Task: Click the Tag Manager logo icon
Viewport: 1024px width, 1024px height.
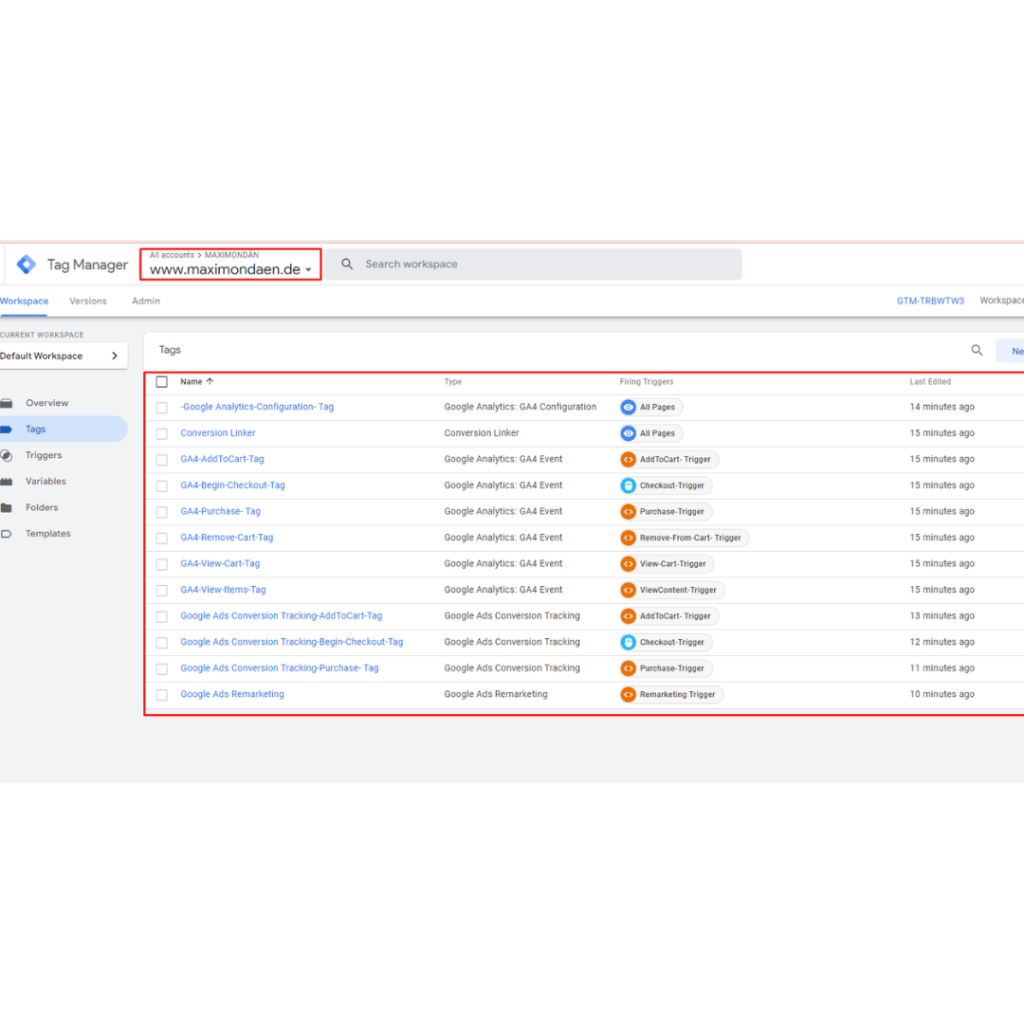Action: click(x=26, y=264)
